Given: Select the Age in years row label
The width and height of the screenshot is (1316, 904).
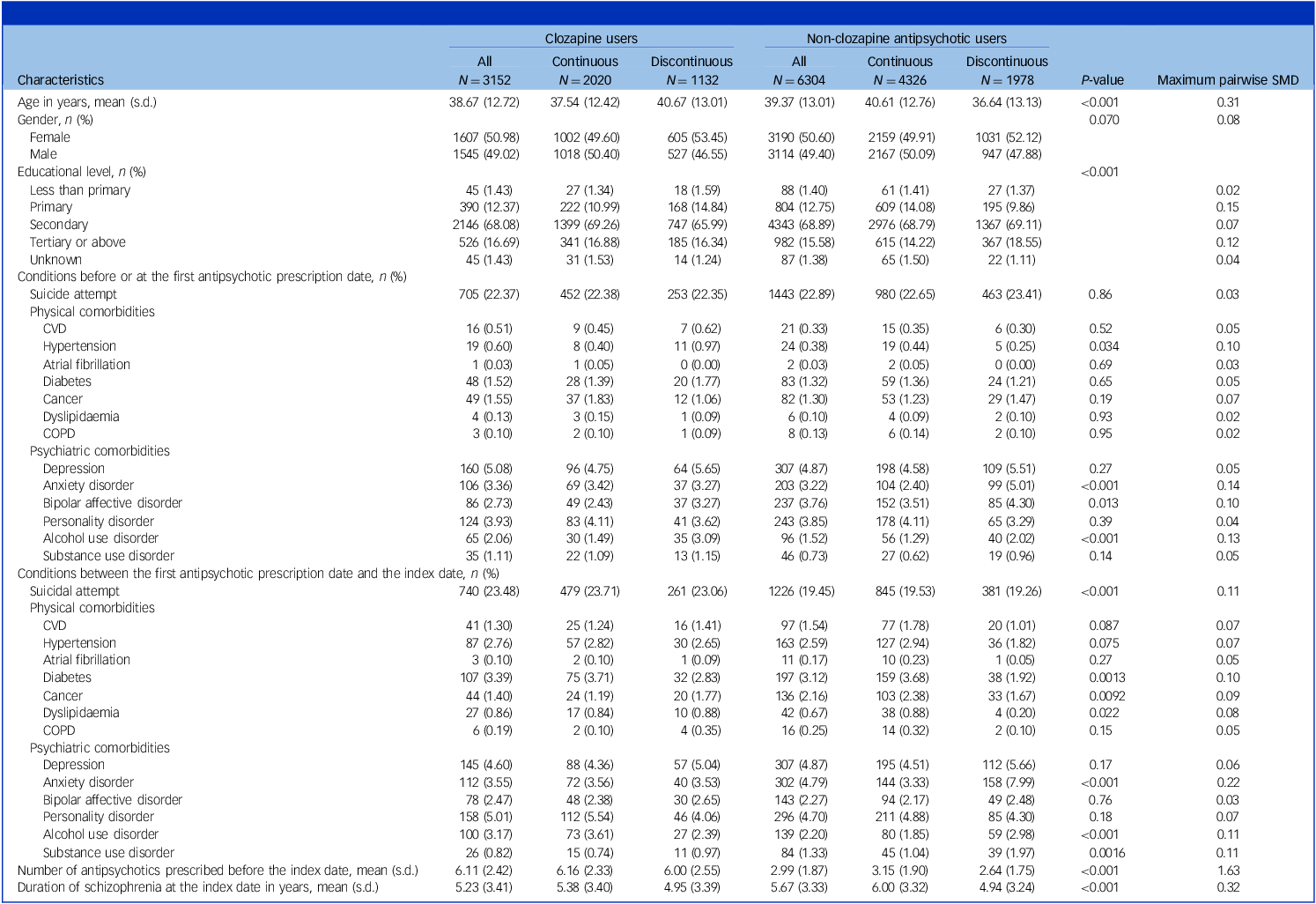Looking at the screenshot, I should (x=87, y=102).
